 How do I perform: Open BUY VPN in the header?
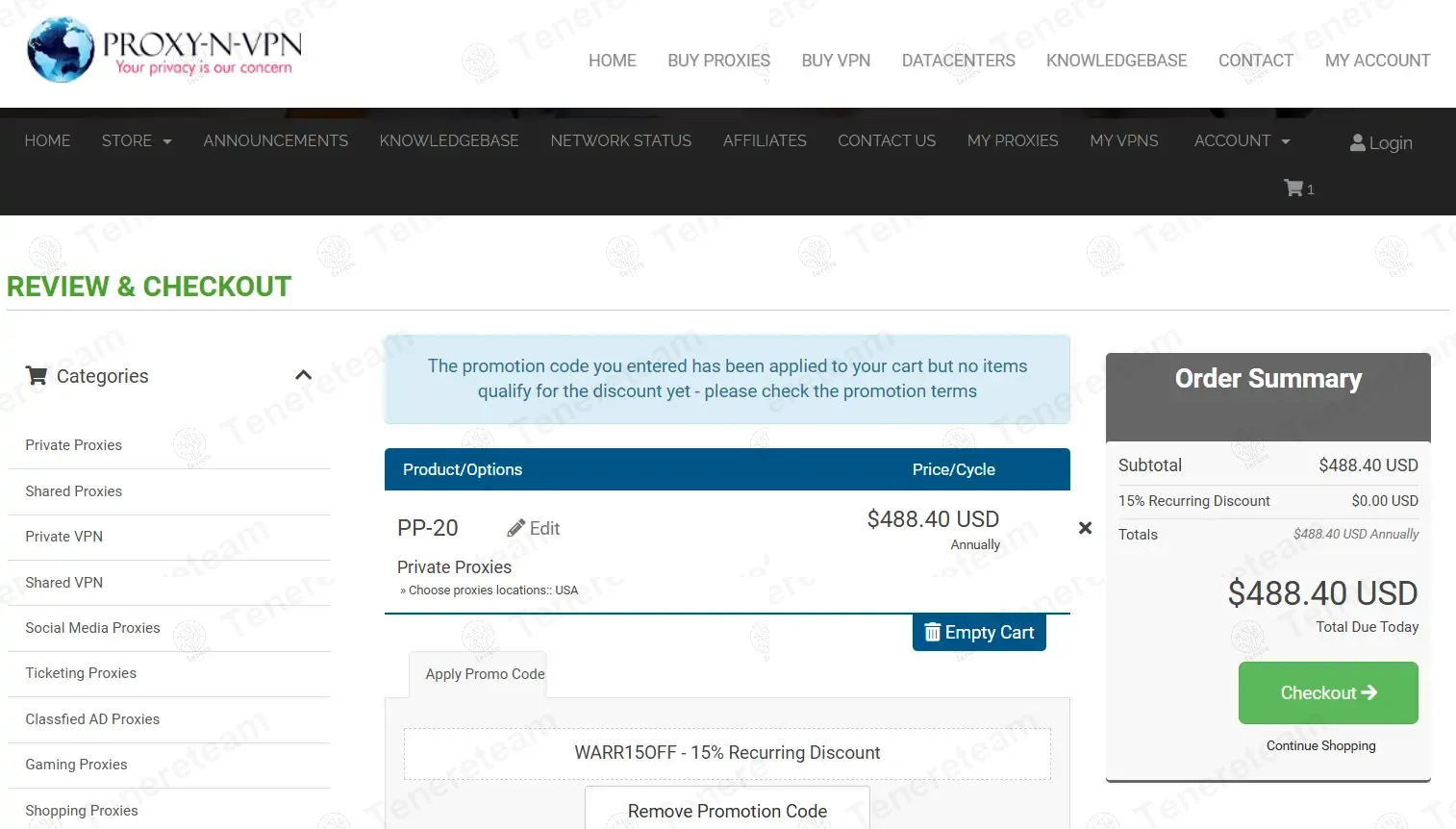point(836,61)
